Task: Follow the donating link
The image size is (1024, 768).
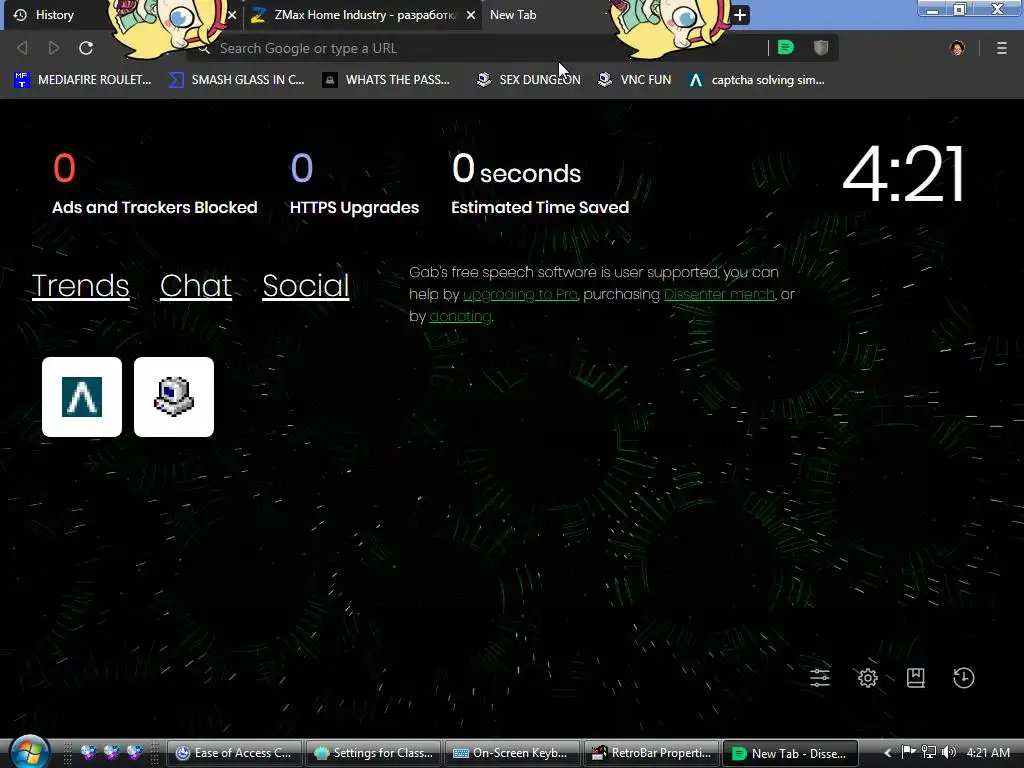Action: coord(460,317)
